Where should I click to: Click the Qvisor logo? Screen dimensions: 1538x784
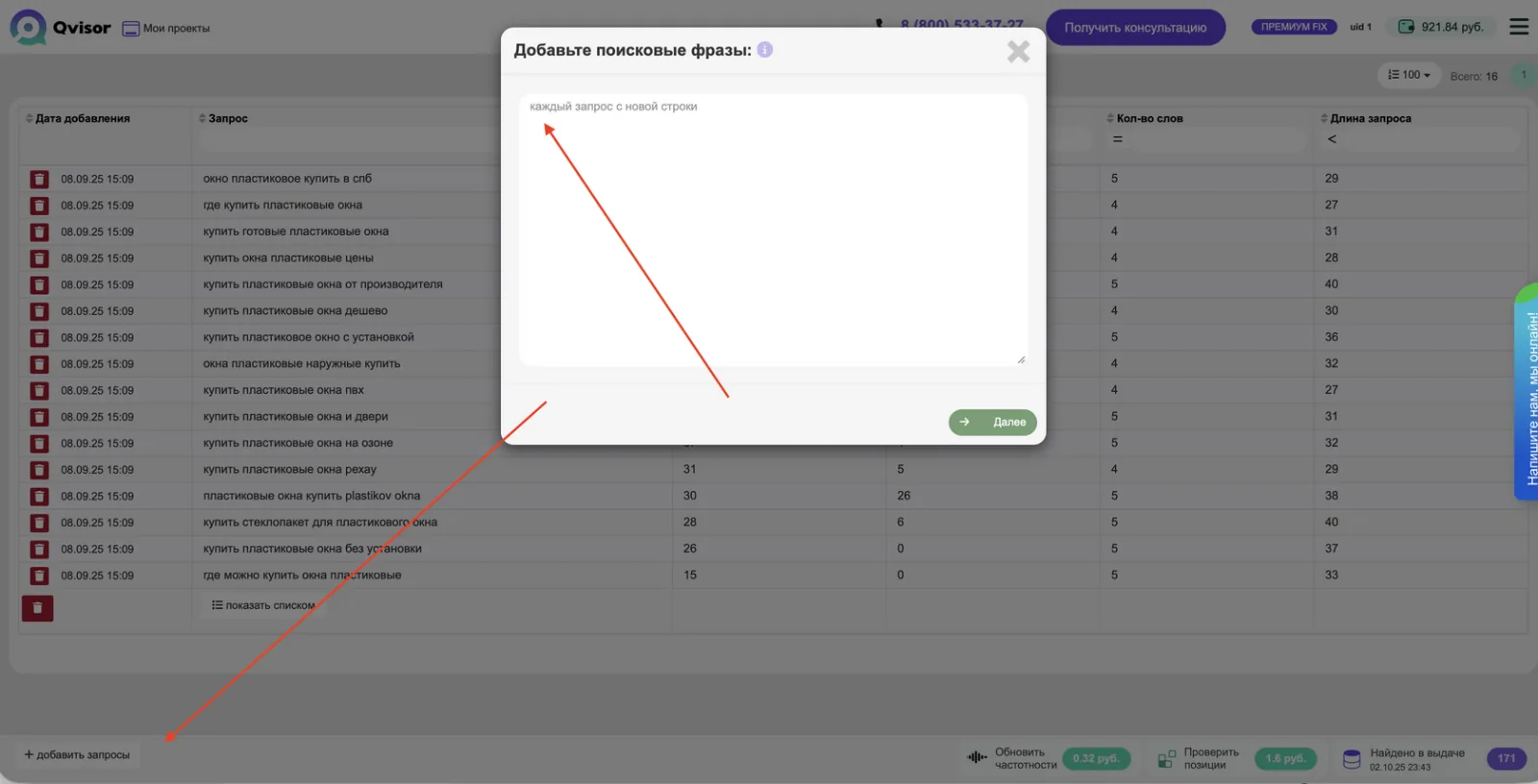pos(61,27)
